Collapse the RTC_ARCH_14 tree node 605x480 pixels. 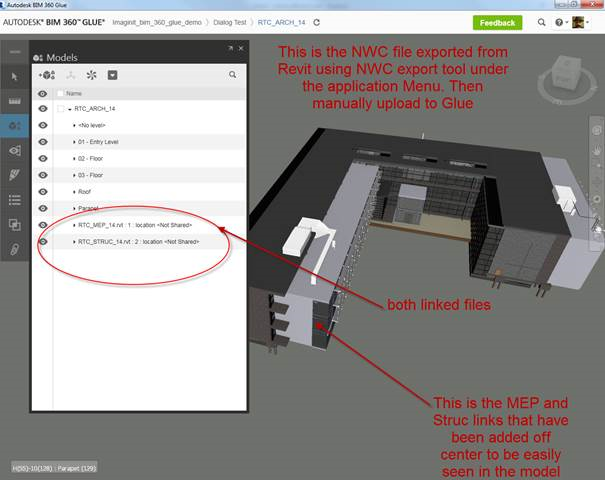tap(69, 109)
